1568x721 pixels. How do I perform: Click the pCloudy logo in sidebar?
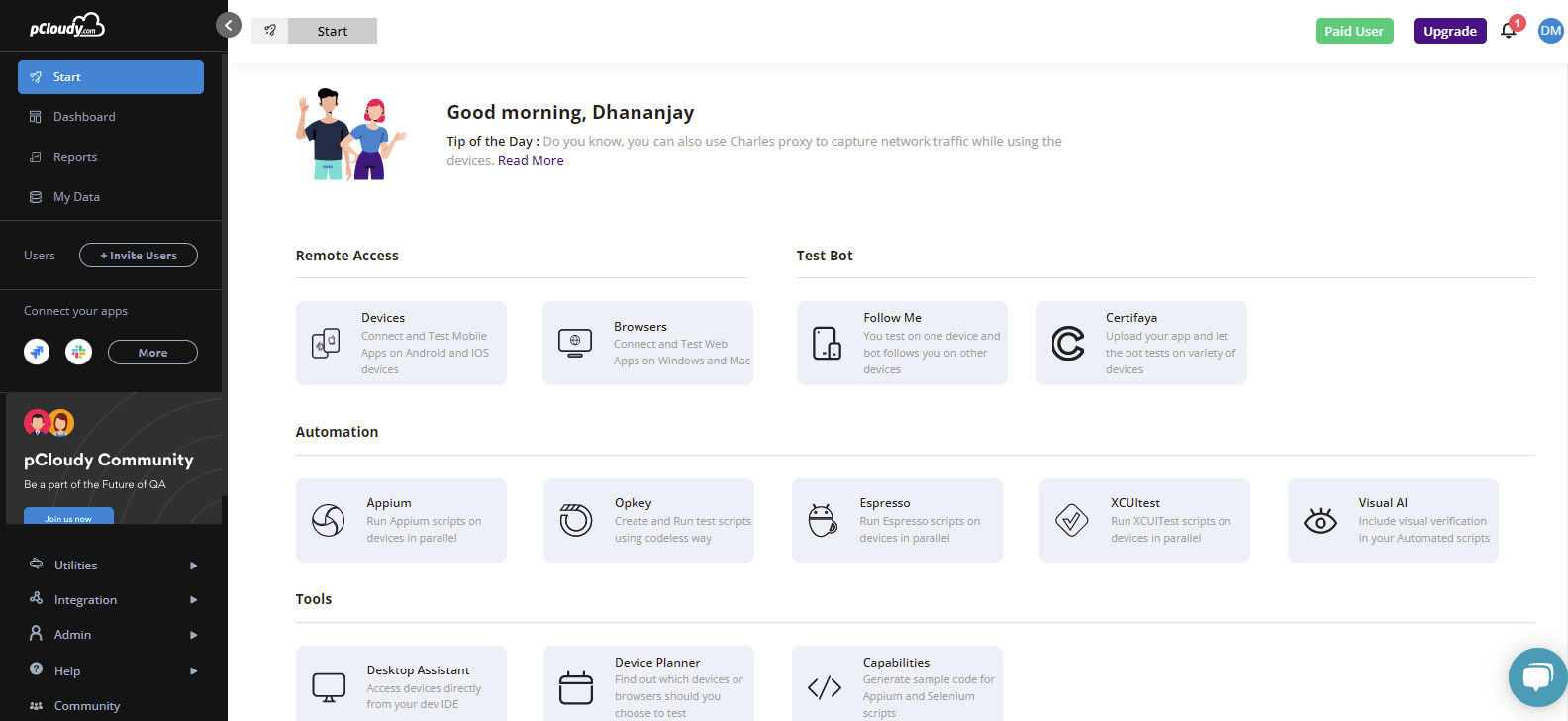(66, 25)
